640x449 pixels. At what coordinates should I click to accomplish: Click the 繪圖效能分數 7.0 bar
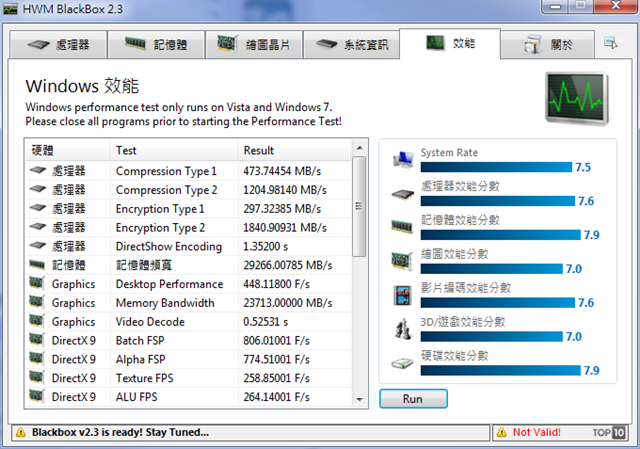492,269
